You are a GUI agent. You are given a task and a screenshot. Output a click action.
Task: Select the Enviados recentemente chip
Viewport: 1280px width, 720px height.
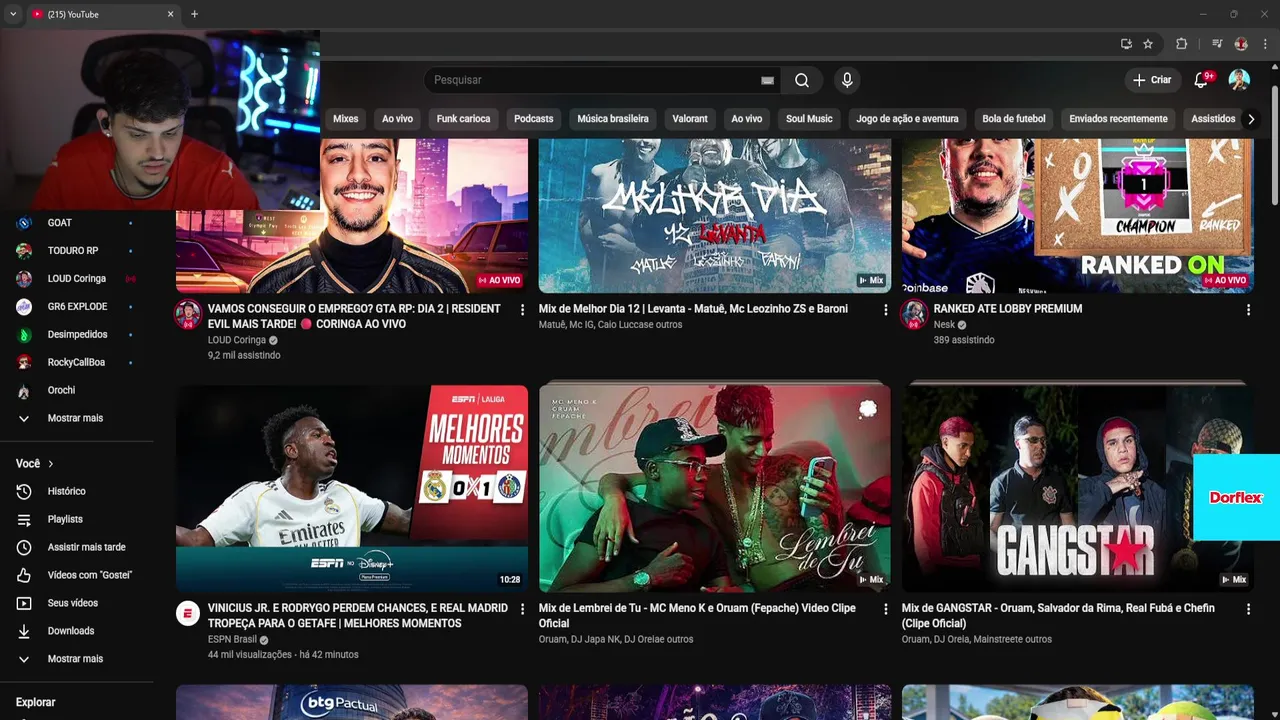click(1118, 119)
